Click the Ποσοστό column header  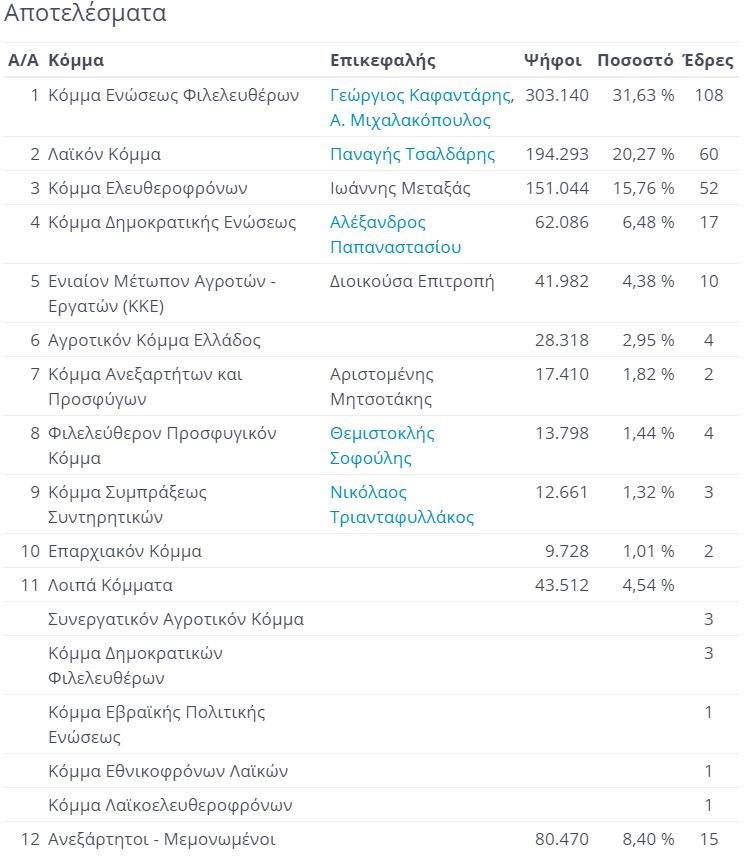(635, 60)
